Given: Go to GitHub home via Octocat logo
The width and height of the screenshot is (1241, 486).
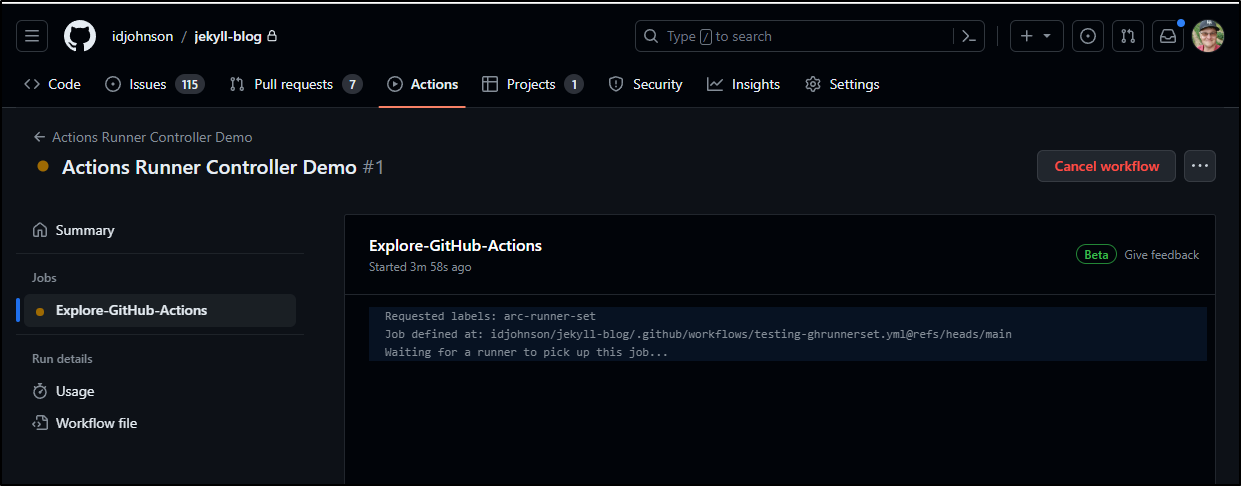Looking at the screenshot, I should point(80,36).
